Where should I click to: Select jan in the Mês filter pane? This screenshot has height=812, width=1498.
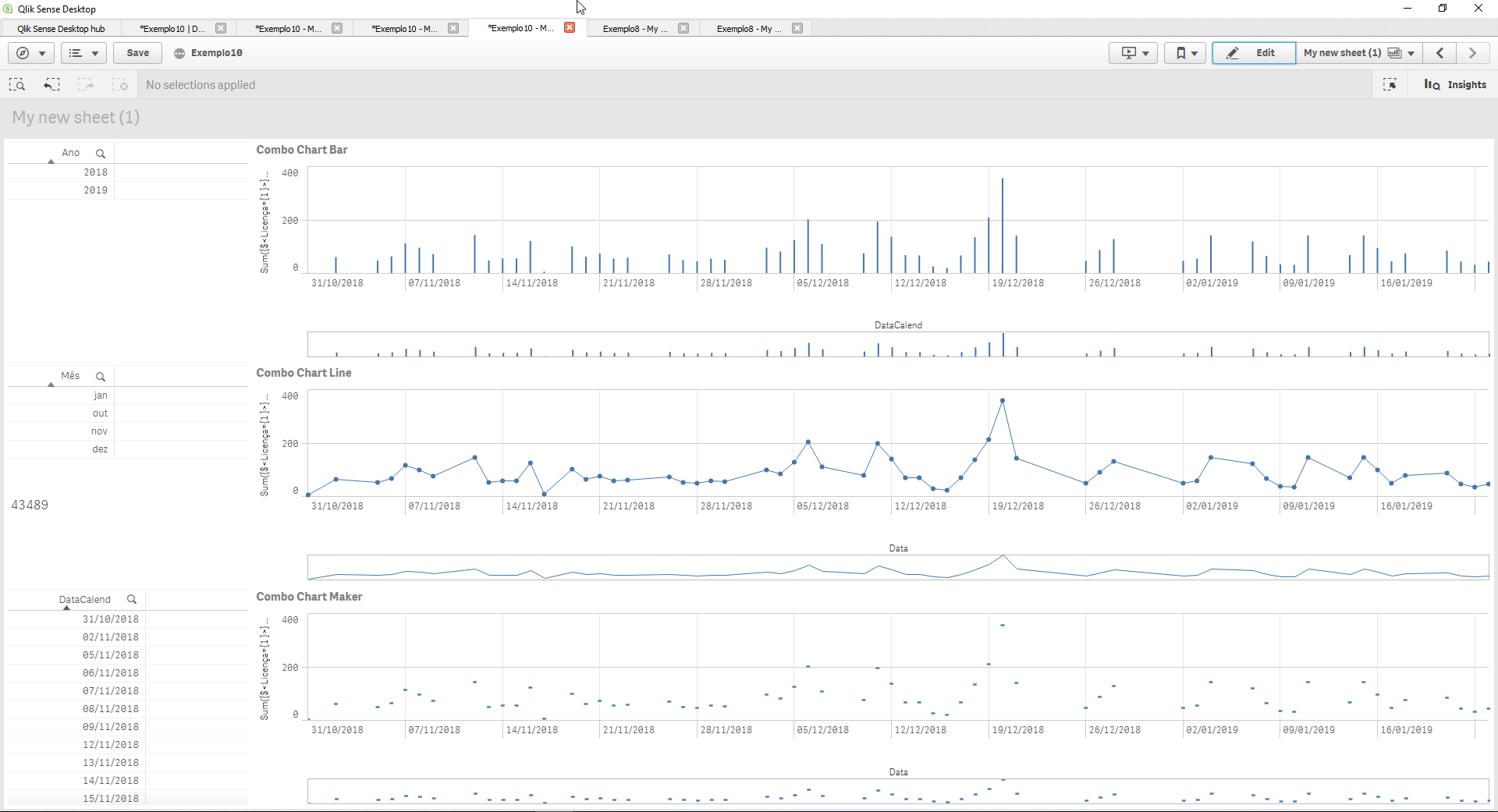click(100, 395)
